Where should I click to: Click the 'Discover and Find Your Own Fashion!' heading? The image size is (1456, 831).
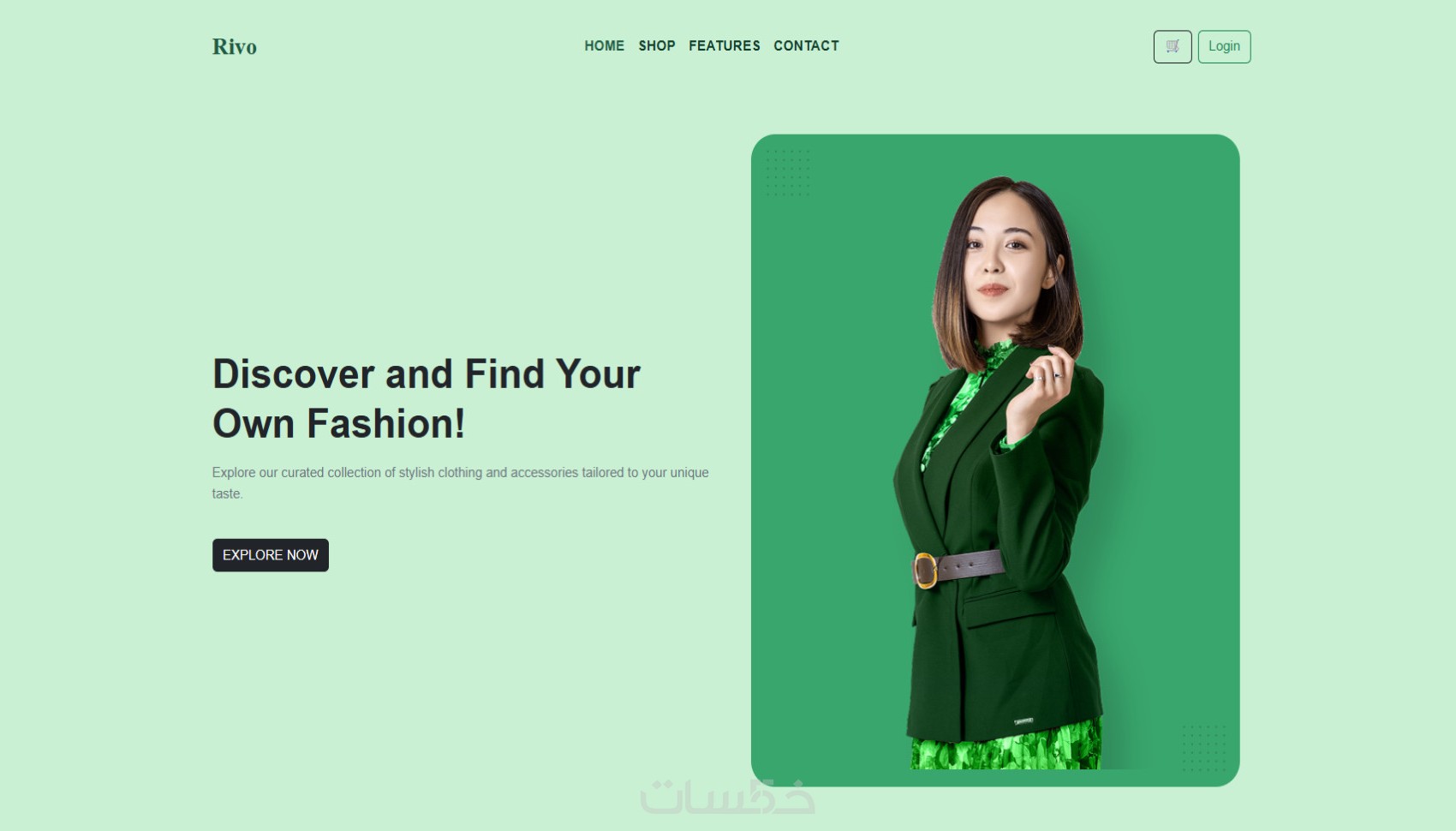coord(427,399)
